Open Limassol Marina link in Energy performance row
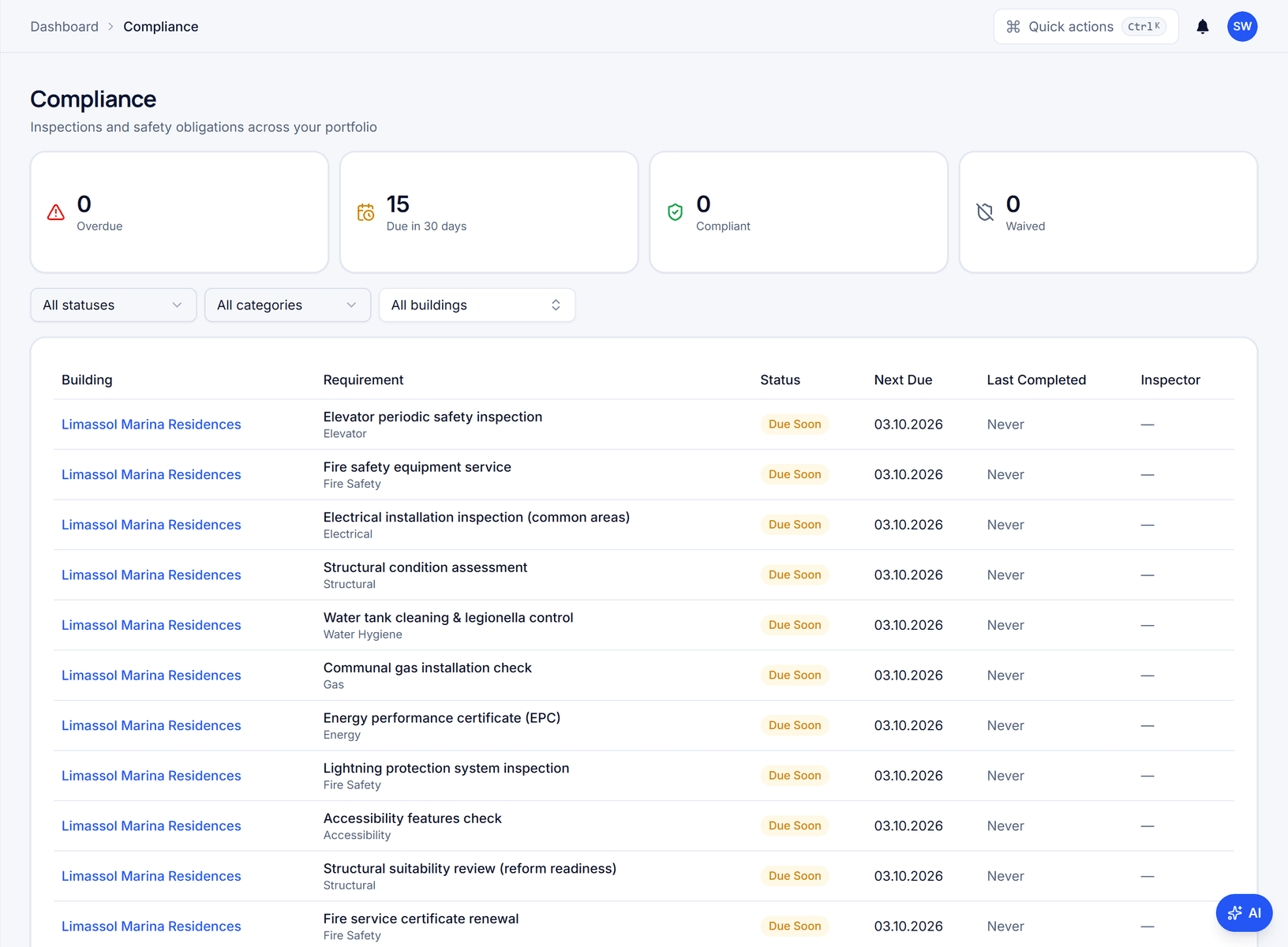 point(152,726)
